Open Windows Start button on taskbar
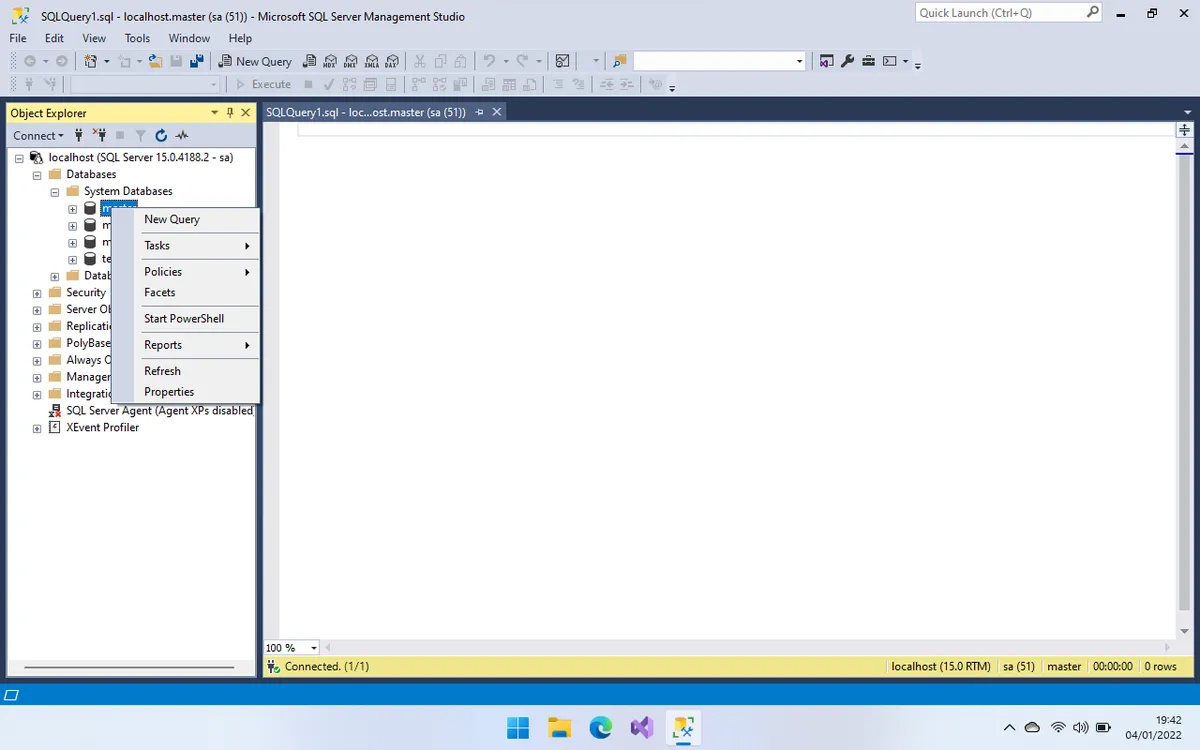 click(518, 728)
